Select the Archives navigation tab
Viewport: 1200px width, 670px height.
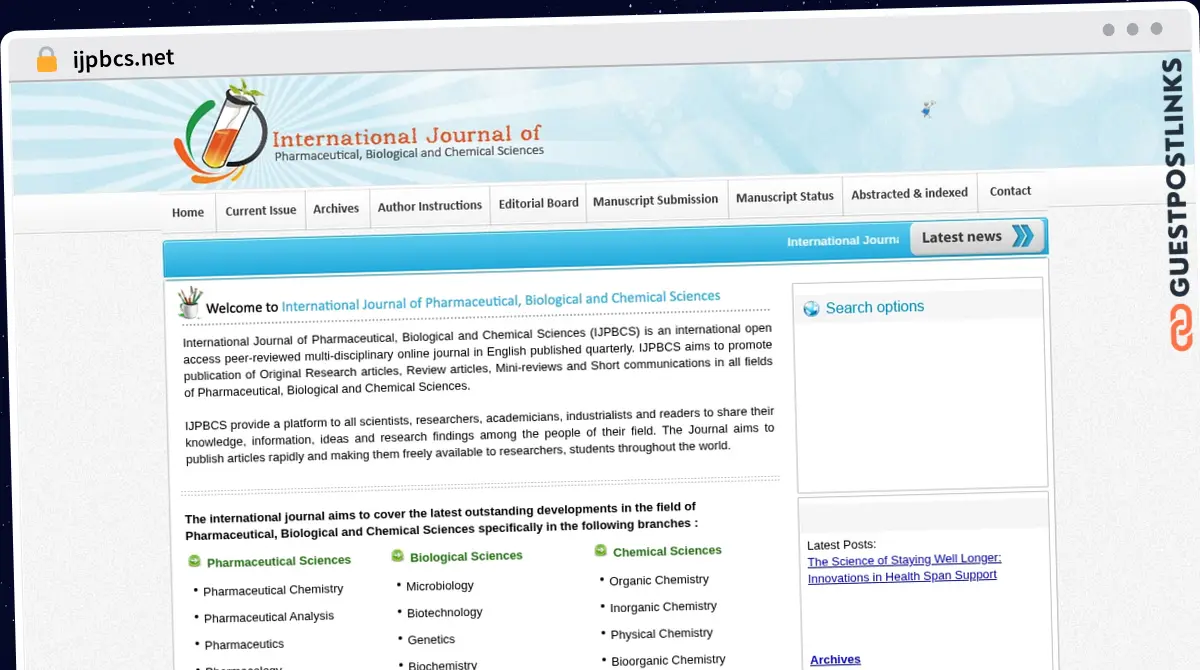click(336, 208)
